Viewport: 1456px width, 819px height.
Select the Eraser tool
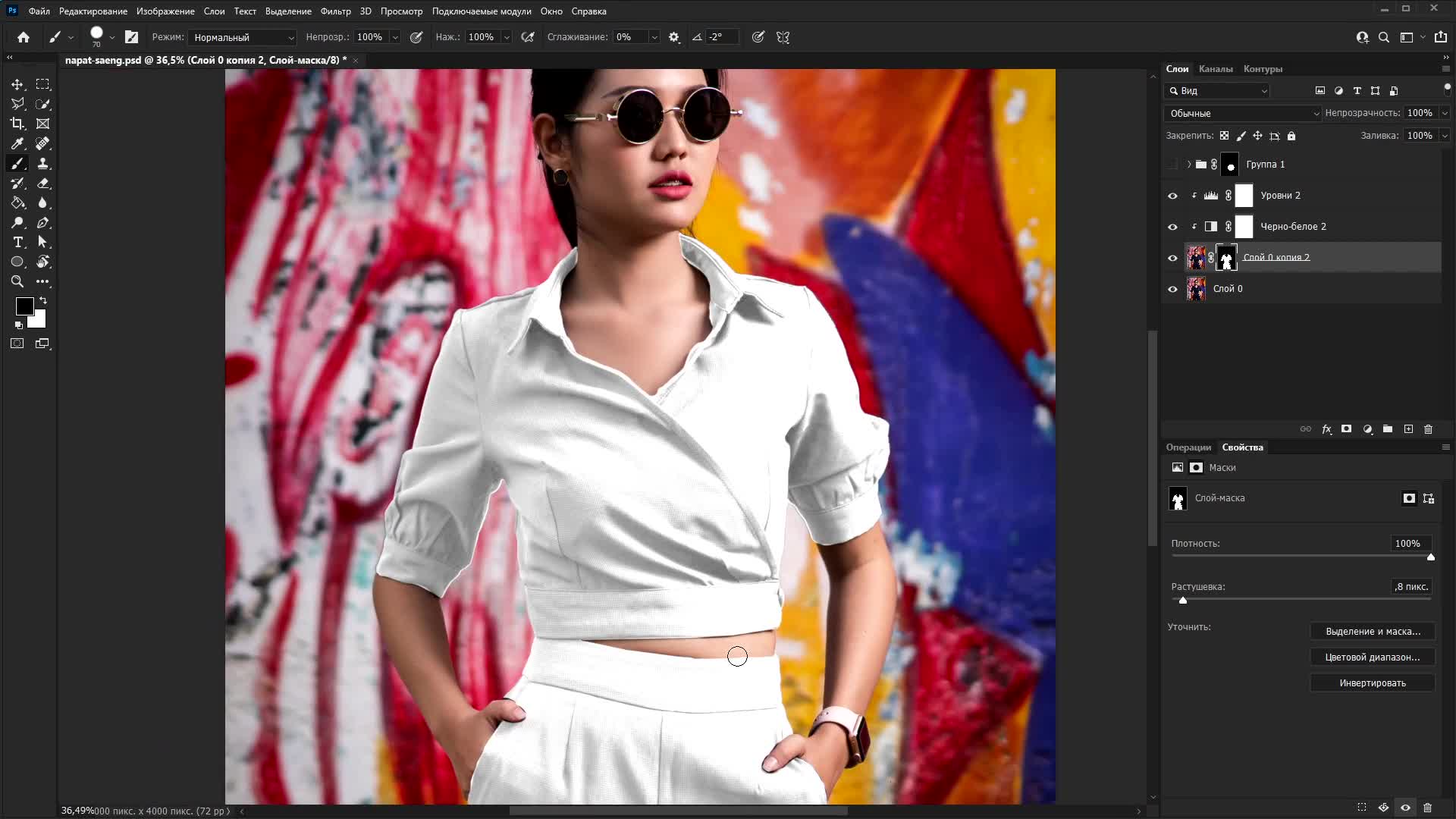[x=43, y=183]
